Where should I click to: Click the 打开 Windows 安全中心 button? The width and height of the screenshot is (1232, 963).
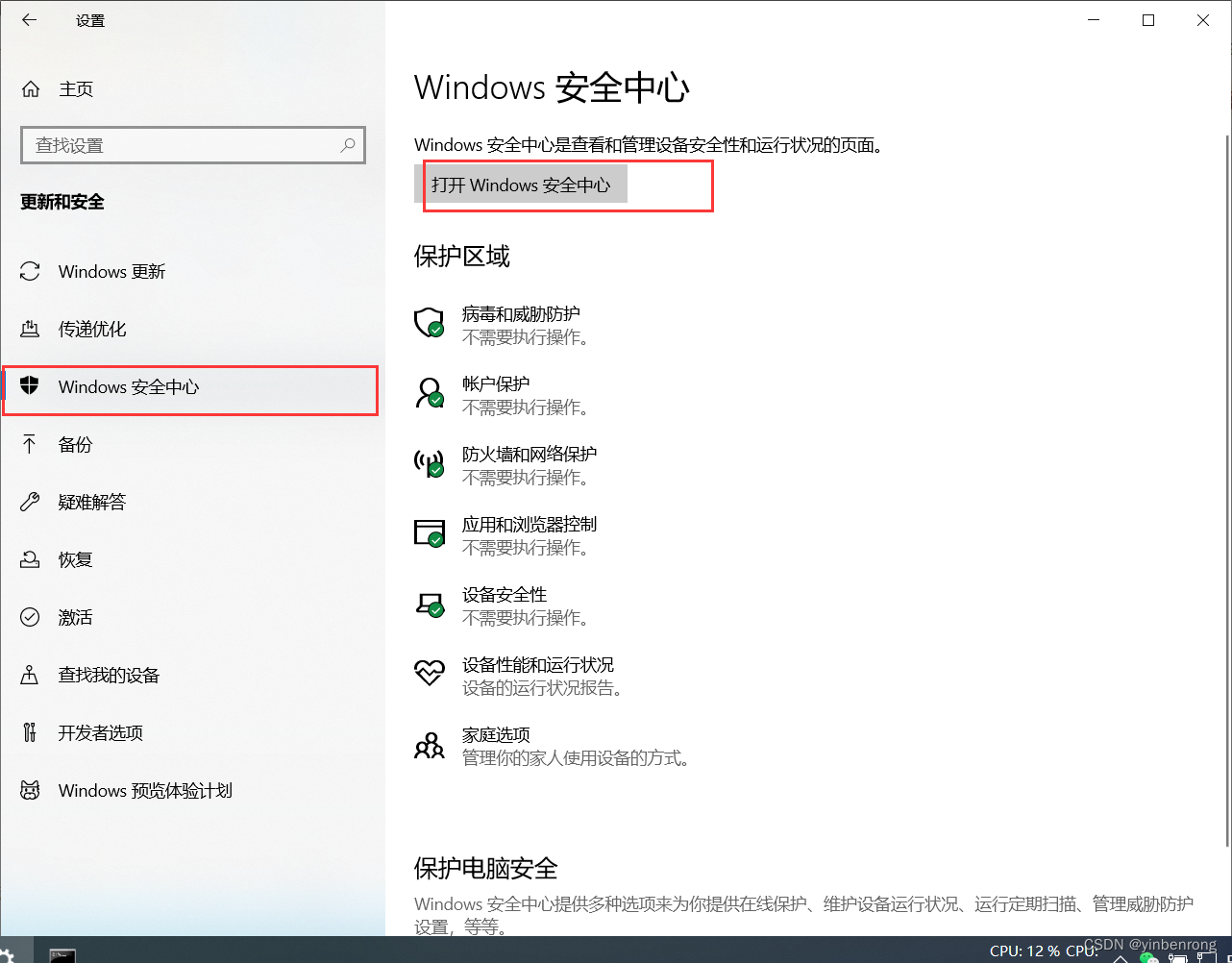521,185
